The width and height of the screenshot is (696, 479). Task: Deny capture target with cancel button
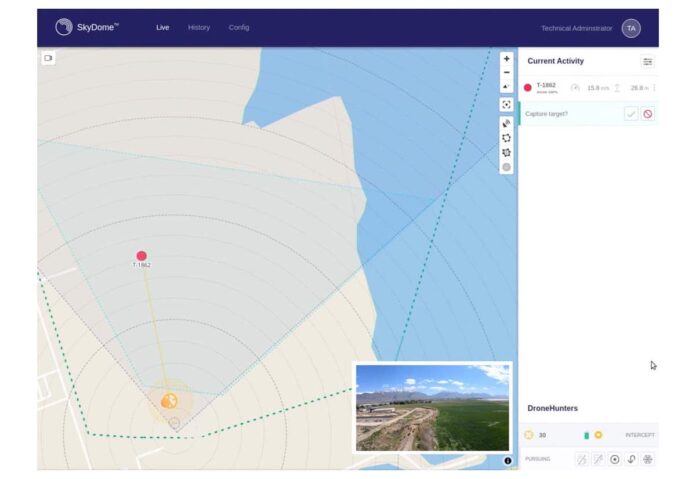[648, 114]
